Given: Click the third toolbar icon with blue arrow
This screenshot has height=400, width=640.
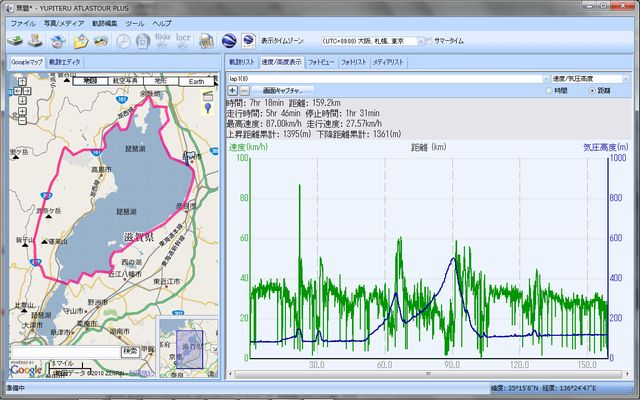Looking at the screenshot, I should click(x=58, y=41).
